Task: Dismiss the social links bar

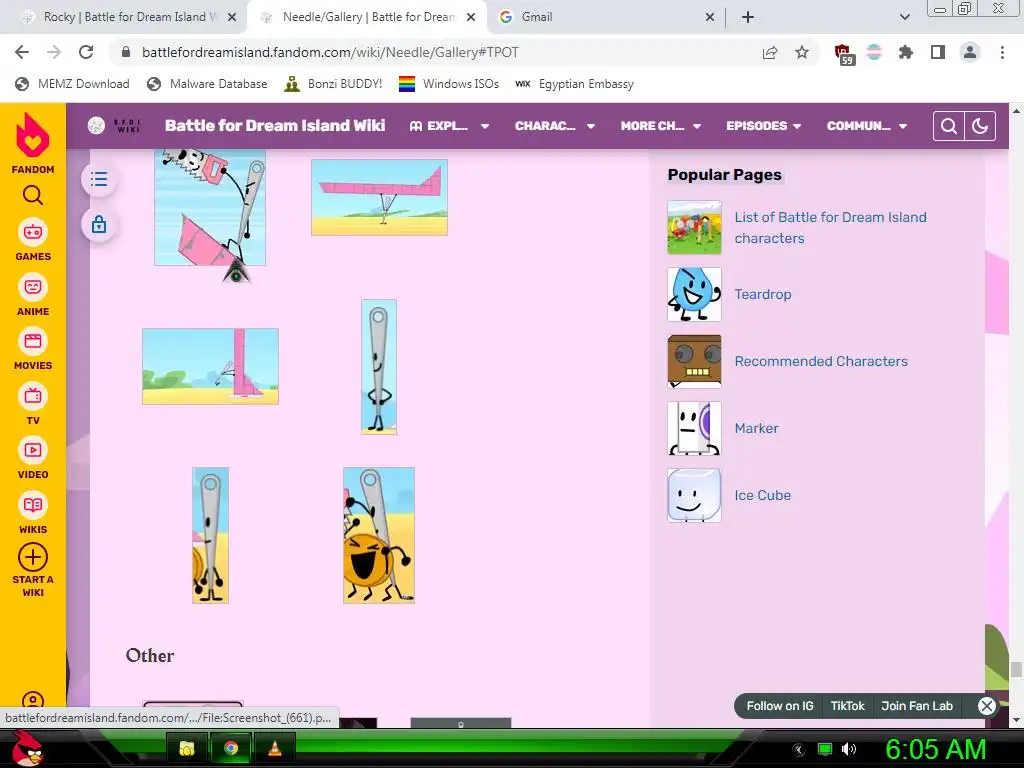Action: coord(986,706)
